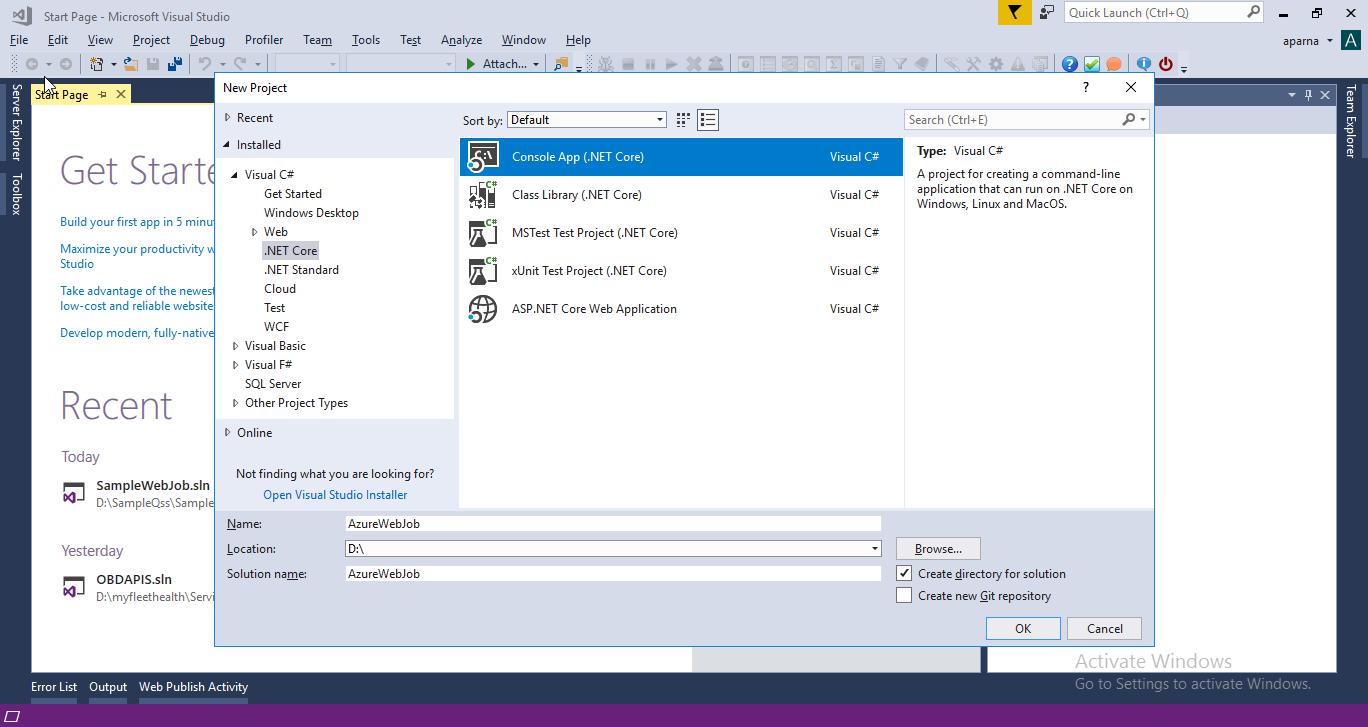Switch to the Error List tab
This screenshot has height=727, width=1368.
click(x=54, y=687)
